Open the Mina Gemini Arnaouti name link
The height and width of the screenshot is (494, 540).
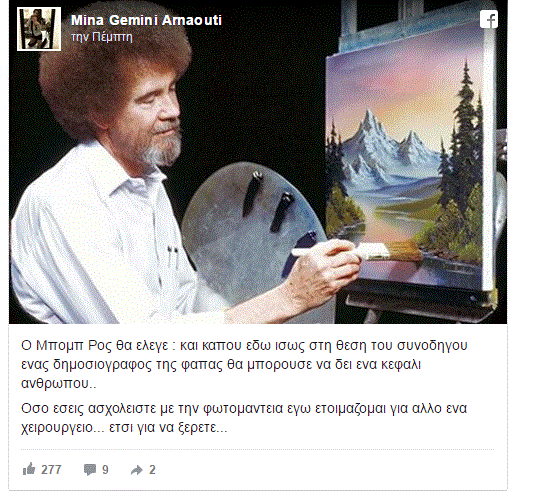(x=146, y=20)
